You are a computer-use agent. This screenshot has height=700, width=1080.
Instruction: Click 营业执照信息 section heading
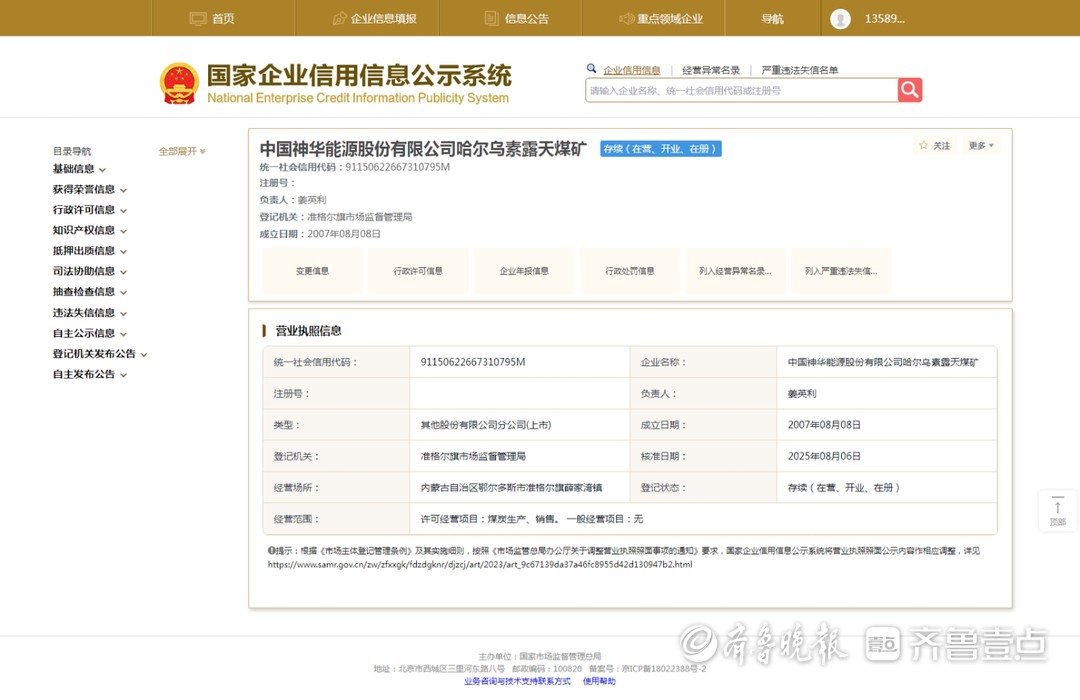[308, 331]
